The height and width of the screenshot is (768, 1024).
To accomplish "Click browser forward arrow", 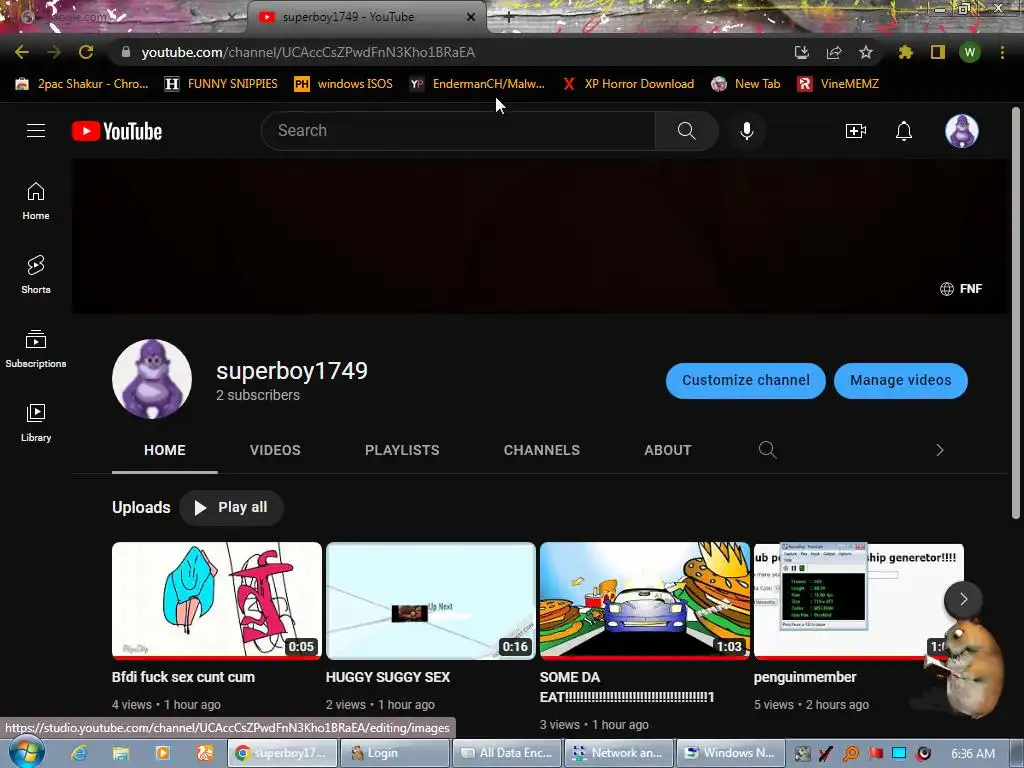I will 54,52.
